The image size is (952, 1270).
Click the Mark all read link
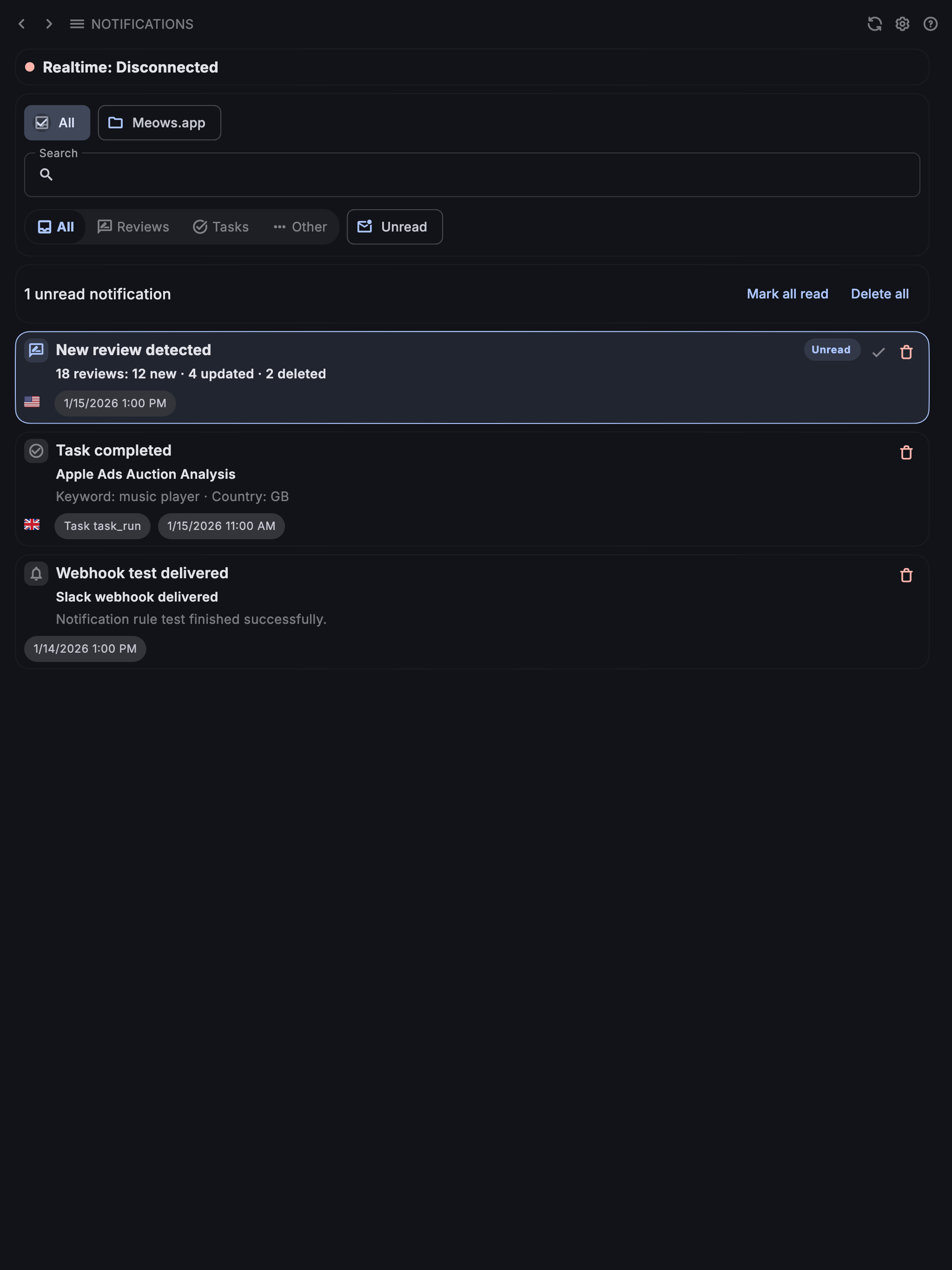click(787, 294)
